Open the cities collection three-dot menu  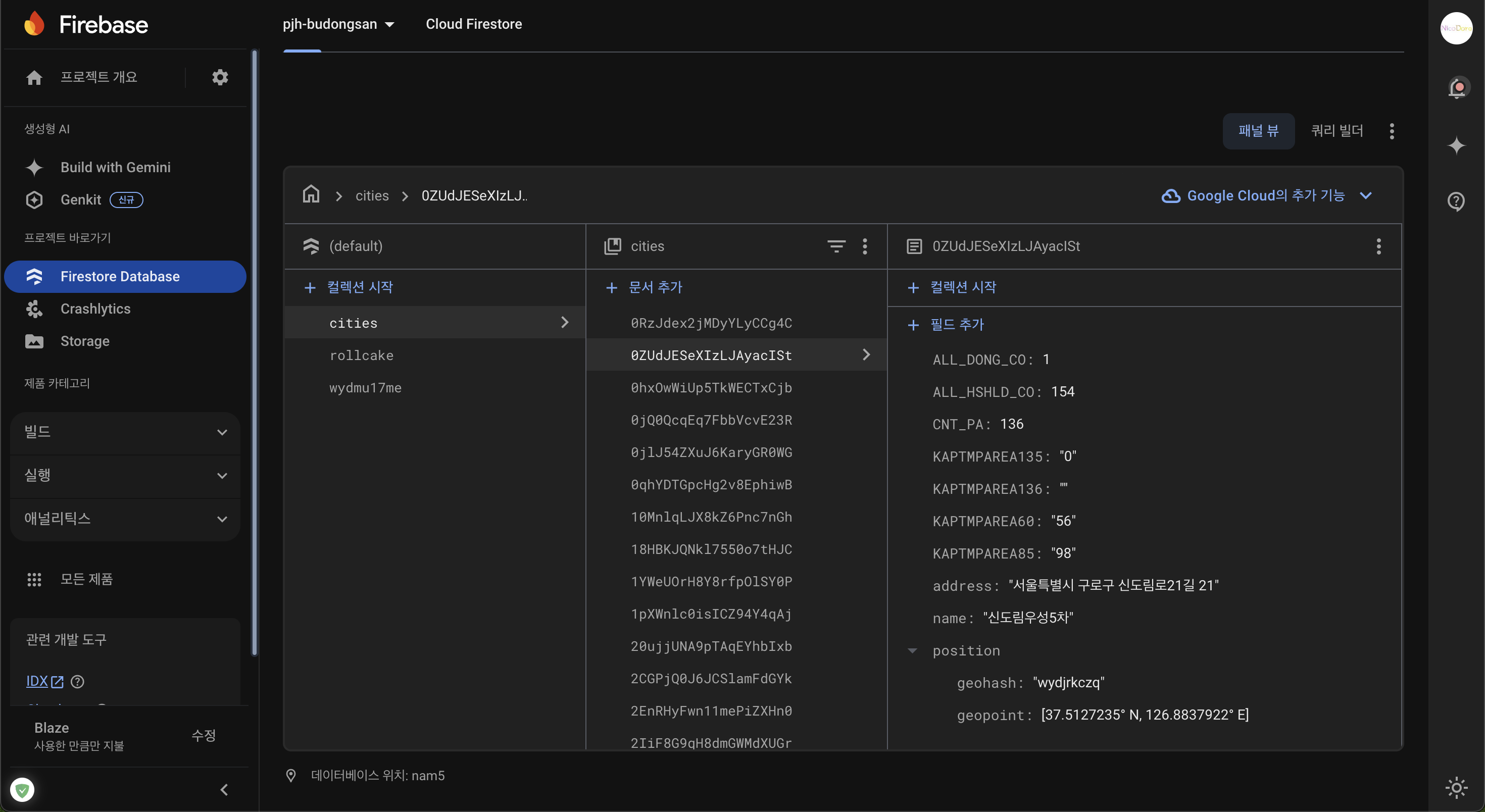coord(865,246)
